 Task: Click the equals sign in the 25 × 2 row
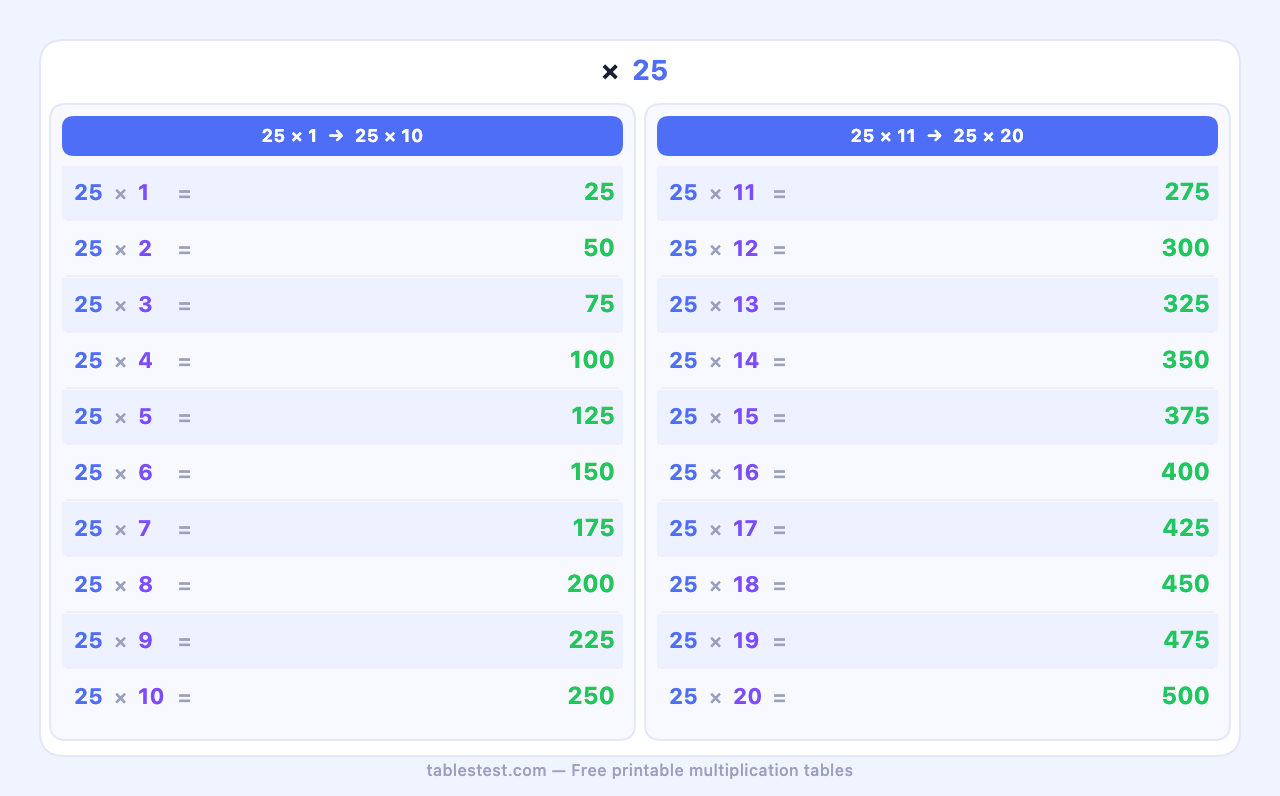(184, 249)
